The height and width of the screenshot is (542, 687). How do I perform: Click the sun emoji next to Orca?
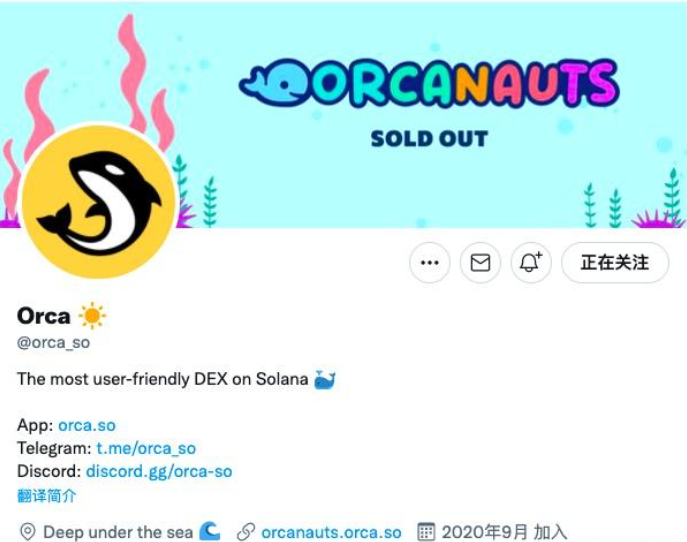[92, 315]
